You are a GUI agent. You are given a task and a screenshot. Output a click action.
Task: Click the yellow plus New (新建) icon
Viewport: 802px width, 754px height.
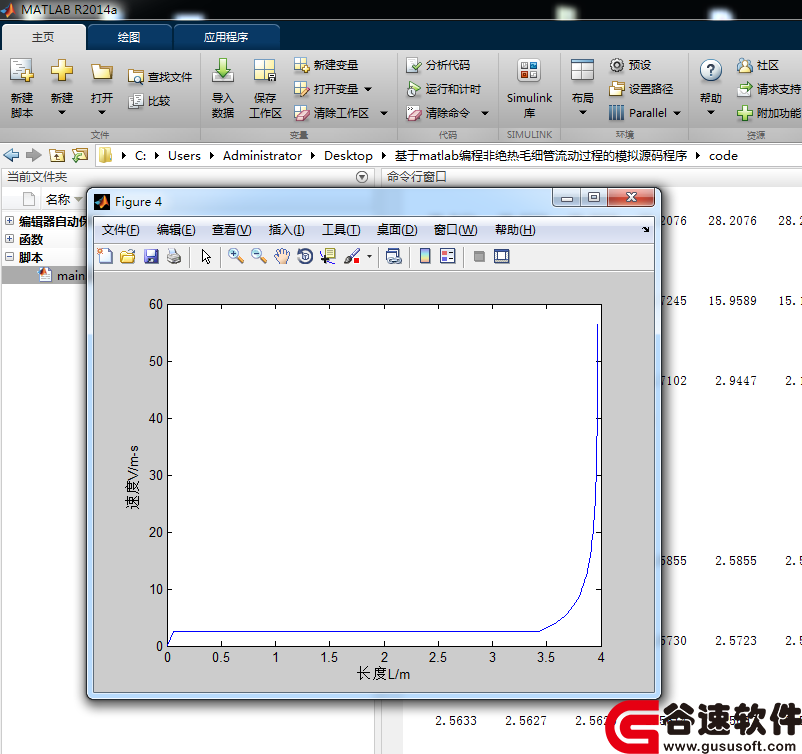(x=61, y=71)
